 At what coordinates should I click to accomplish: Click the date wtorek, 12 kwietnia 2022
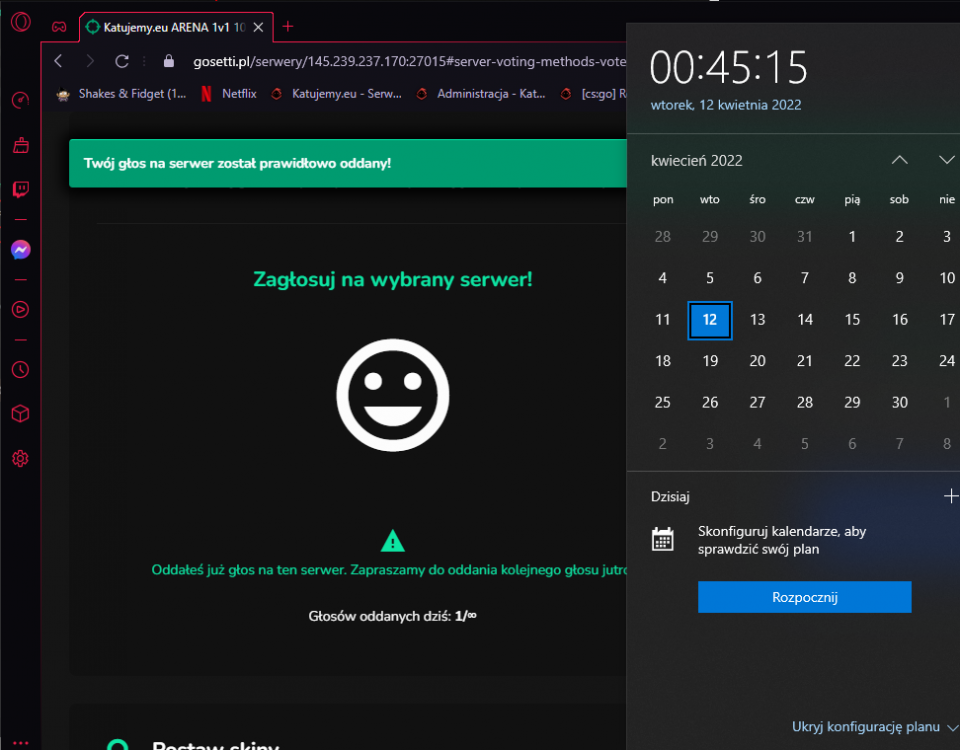pyautogui.click(x=726, y=105)
